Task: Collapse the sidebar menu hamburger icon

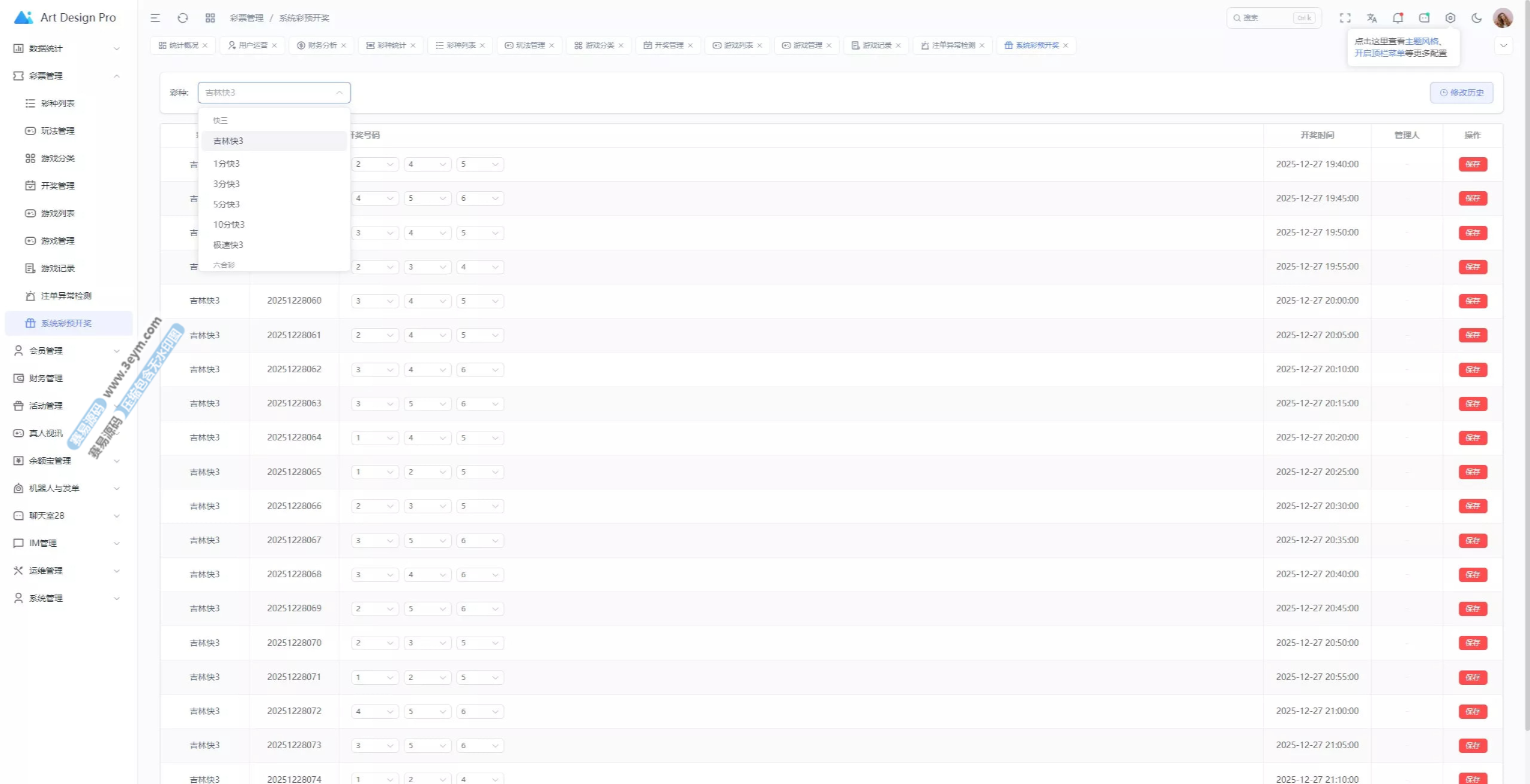Action: (155, 18)
